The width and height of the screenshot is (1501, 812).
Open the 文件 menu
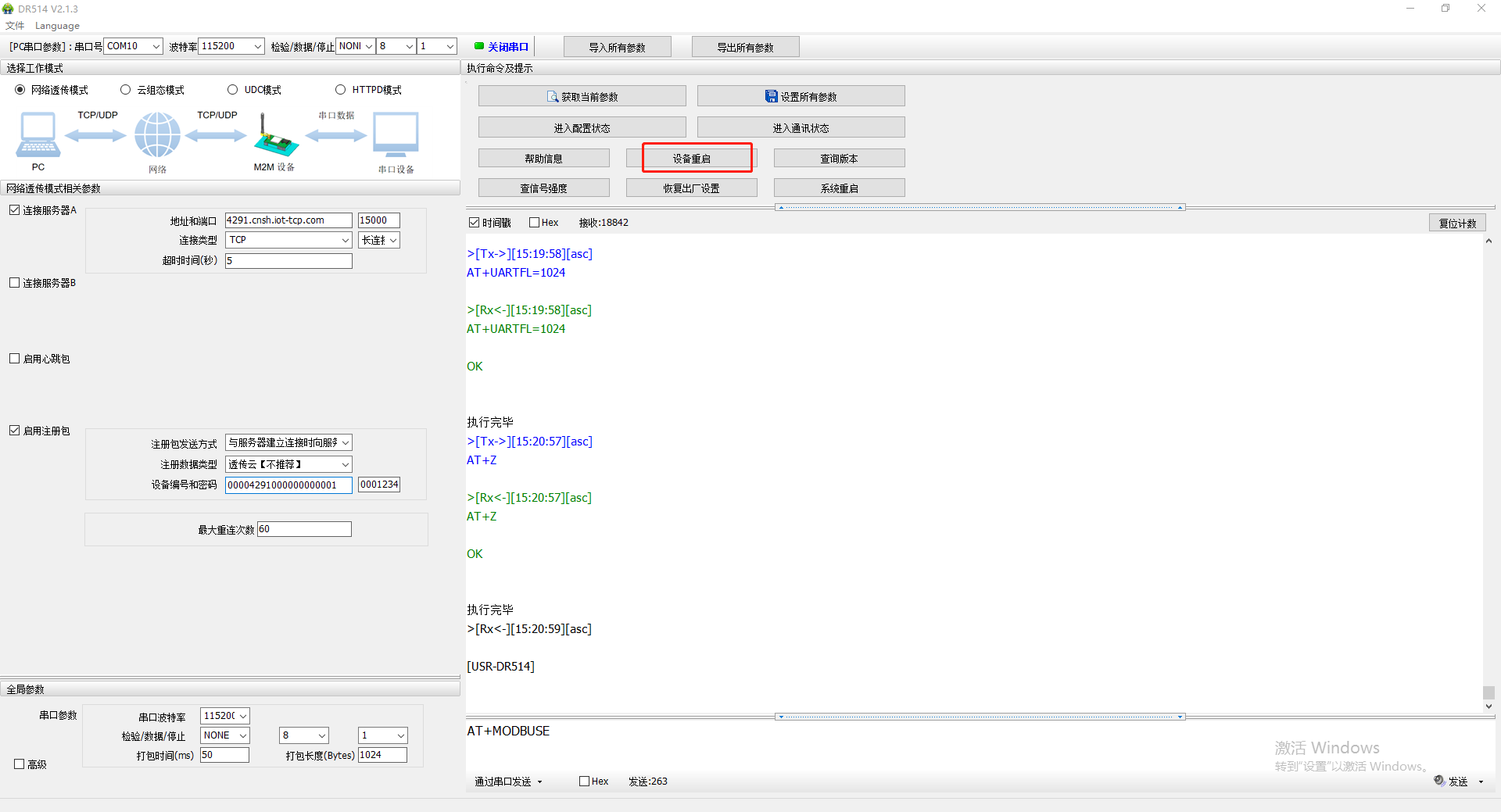pos(15,26)
